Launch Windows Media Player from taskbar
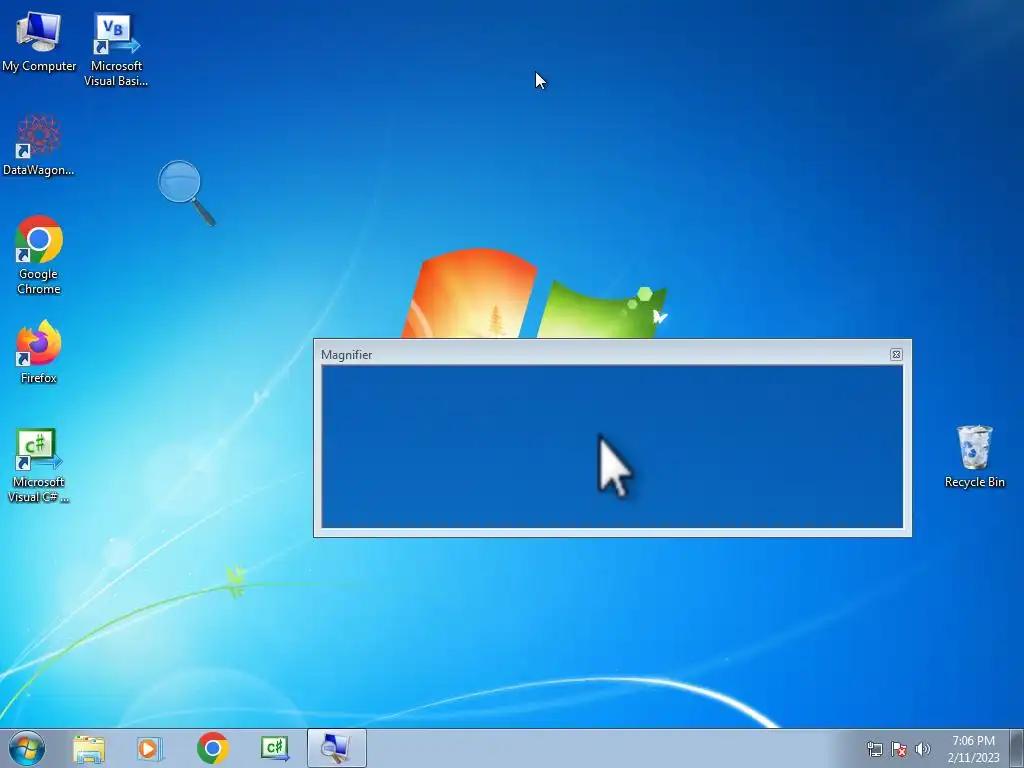Image resolution: width=1024 pixels, height=768 pixels. click(x=150, y=749)
